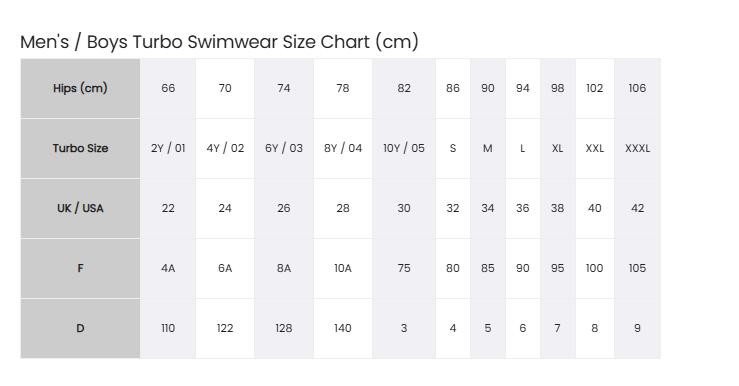Image resolution: width=739 pixels, height=386 pixels.
Task: Select the Turbo Size row header
Action: pyautogui.click(x=80, y=148)
